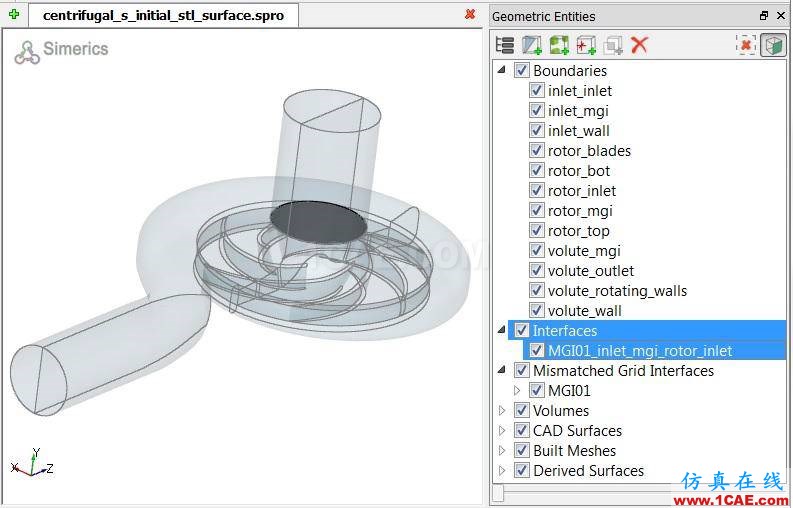Viewport: 793px width, 508px height.
Task: Select the MGI01_inlet_mgi_rotor_inlet item
Action: pos(640,351)
